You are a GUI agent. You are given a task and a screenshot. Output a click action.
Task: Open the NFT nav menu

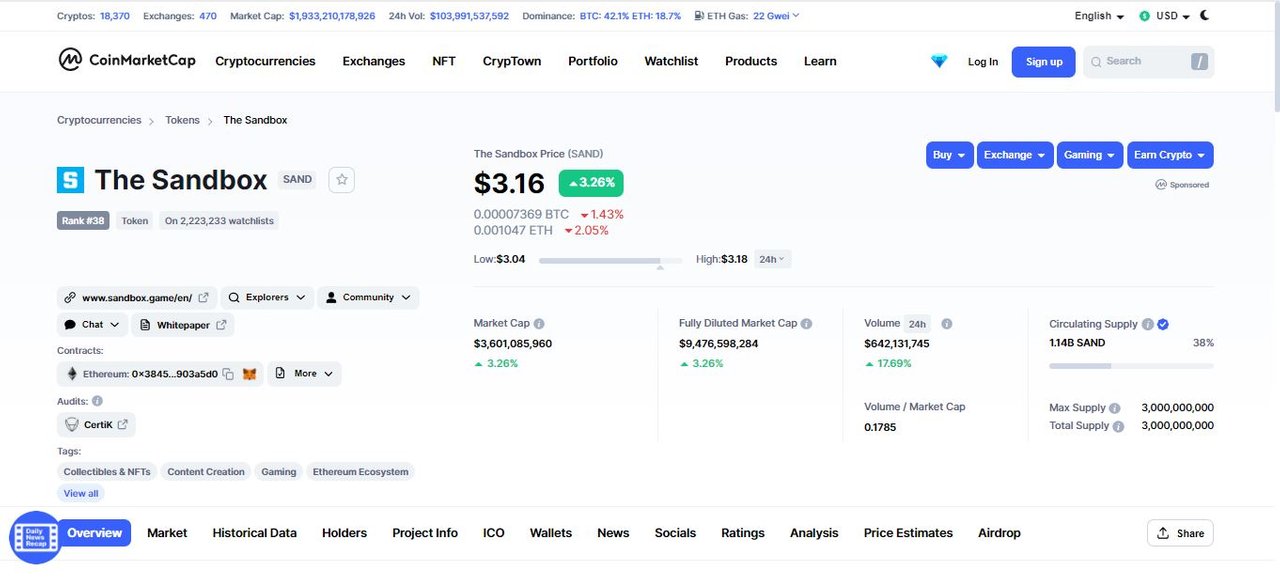pyautogui.click(x=444, y=61)
